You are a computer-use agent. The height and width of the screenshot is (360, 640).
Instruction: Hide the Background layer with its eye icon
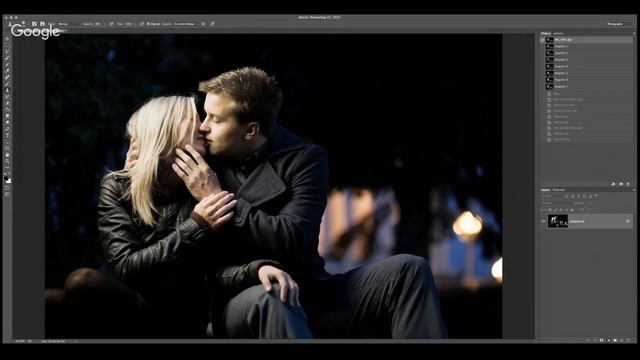pyautogui.click(x=543, y=221)
